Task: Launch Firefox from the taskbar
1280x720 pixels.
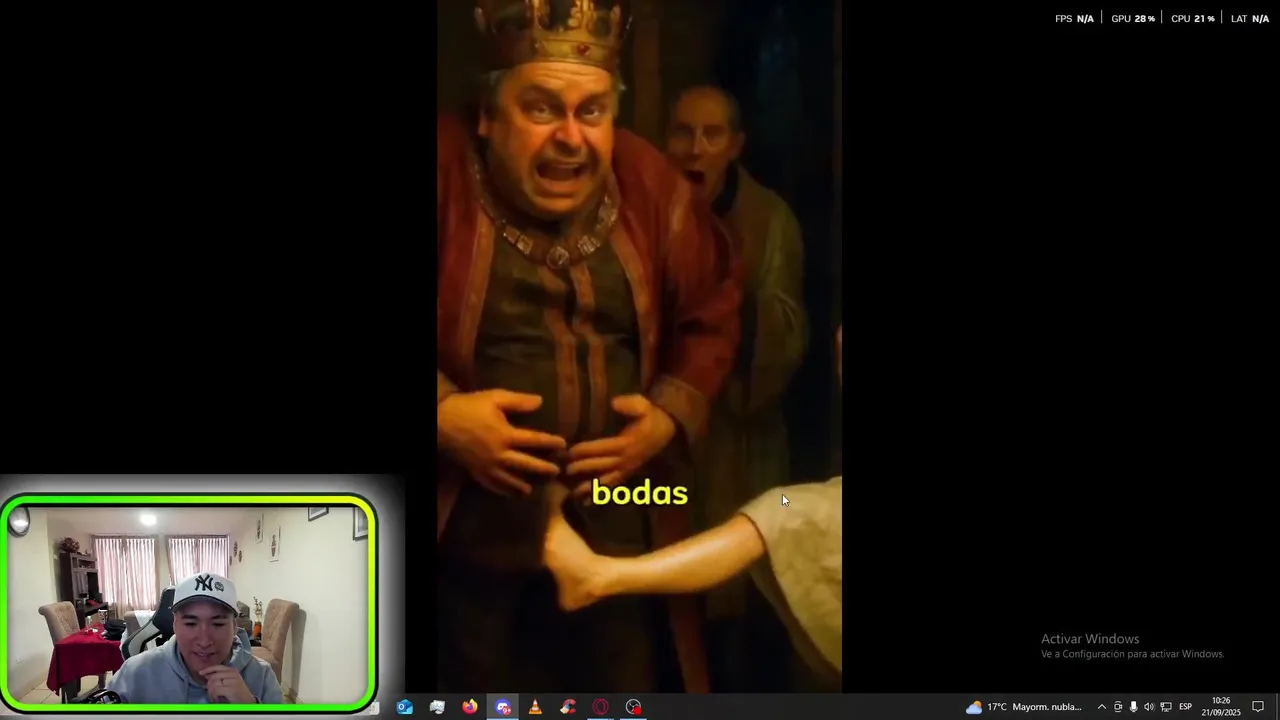Action: [x=470, y=707]
